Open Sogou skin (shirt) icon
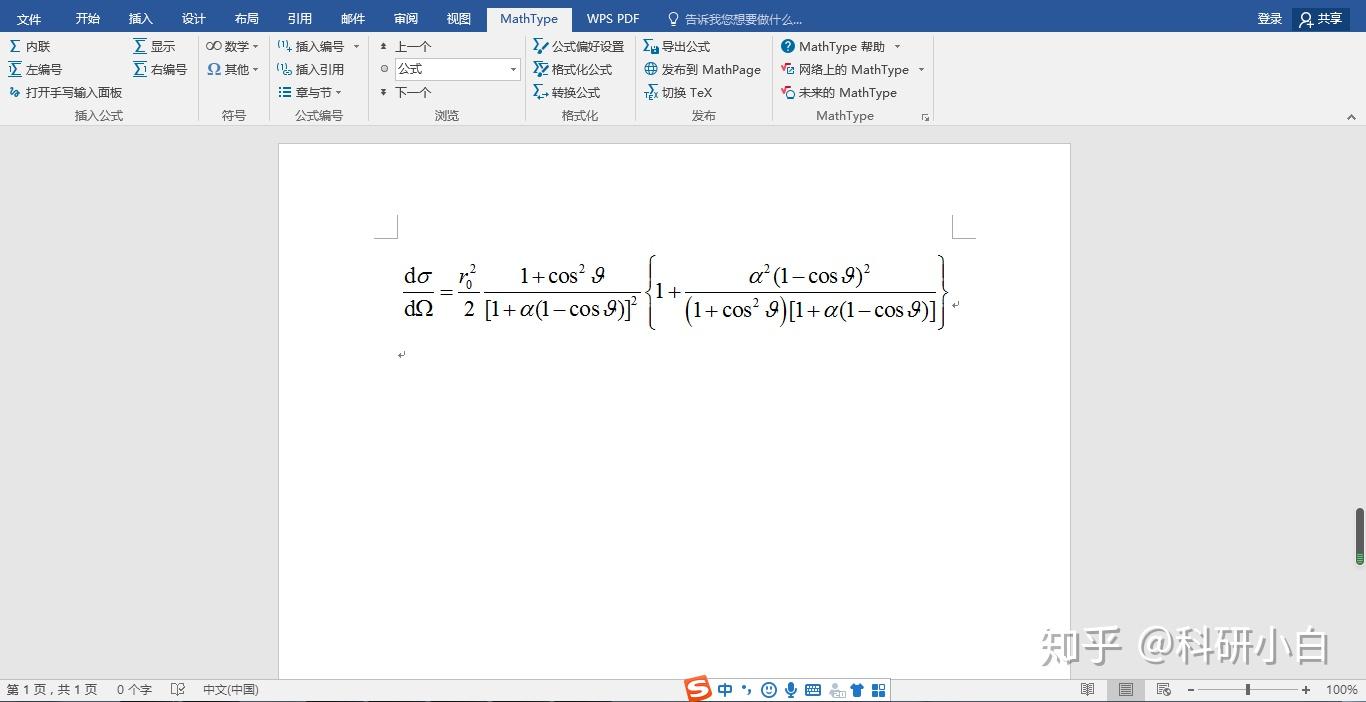 857,689
